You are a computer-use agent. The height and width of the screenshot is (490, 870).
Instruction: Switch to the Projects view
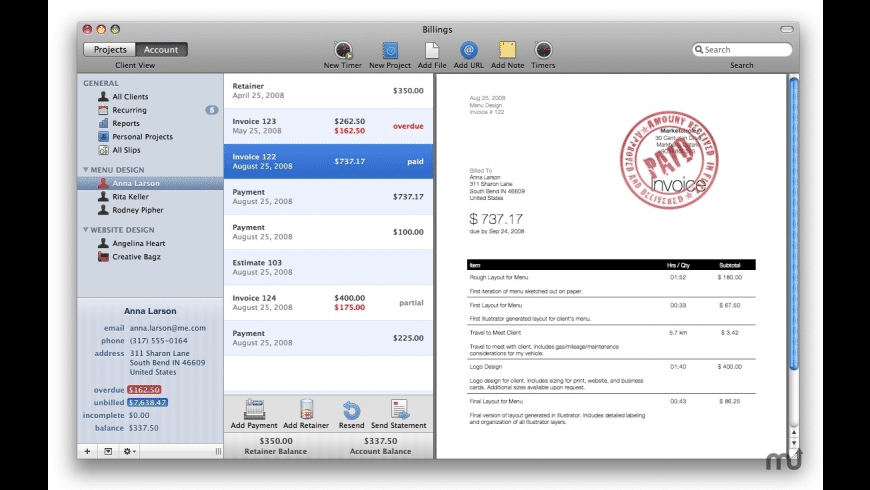[110, 49]
